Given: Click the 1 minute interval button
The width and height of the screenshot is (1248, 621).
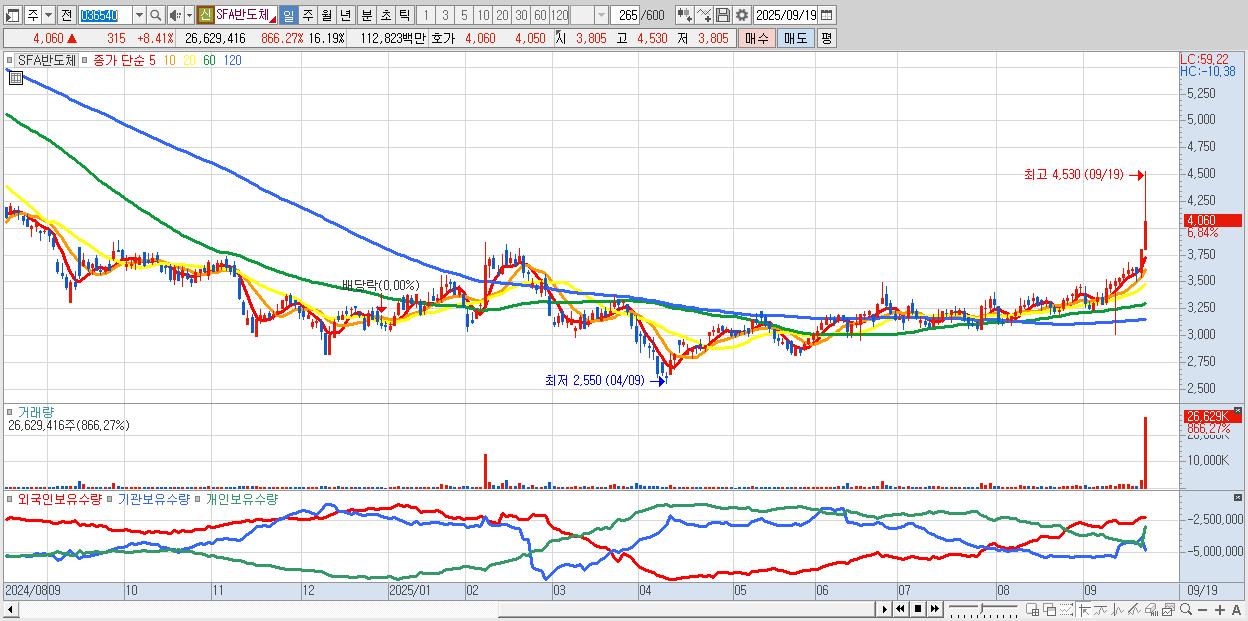Looking at the screenshot, I should point(425,15).
